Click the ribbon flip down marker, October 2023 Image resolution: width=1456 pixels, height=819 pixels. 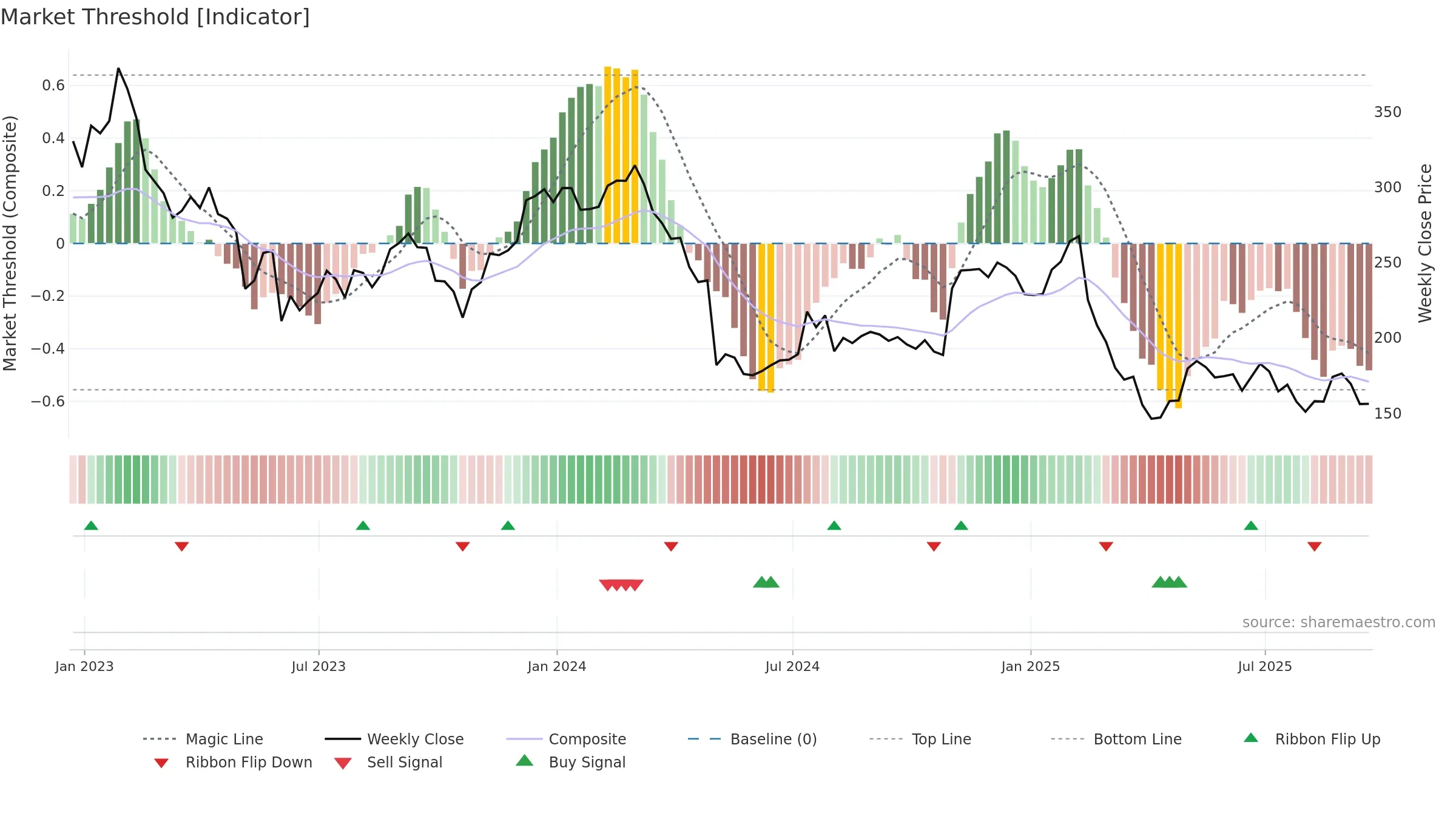[x=462, y=547]
